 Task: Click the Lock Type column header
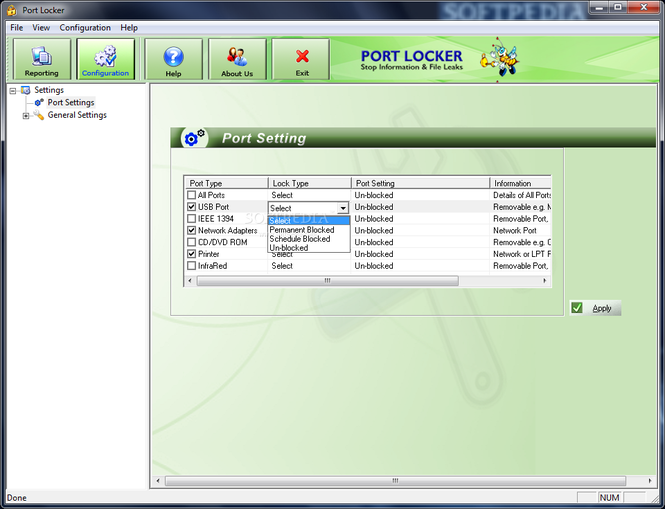[310, 183]
